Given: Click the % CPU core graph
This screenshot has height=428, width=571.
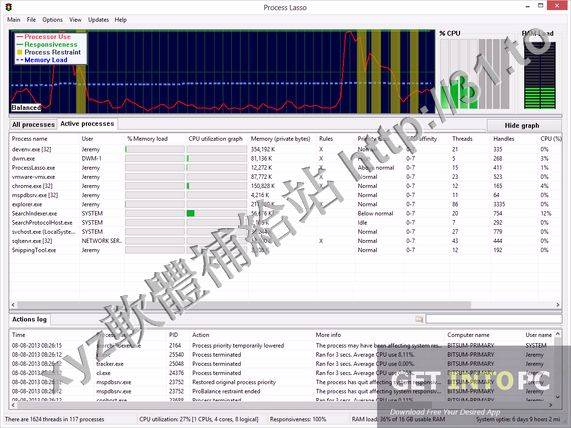Looking at the screenshot, I should click(474, 74).
